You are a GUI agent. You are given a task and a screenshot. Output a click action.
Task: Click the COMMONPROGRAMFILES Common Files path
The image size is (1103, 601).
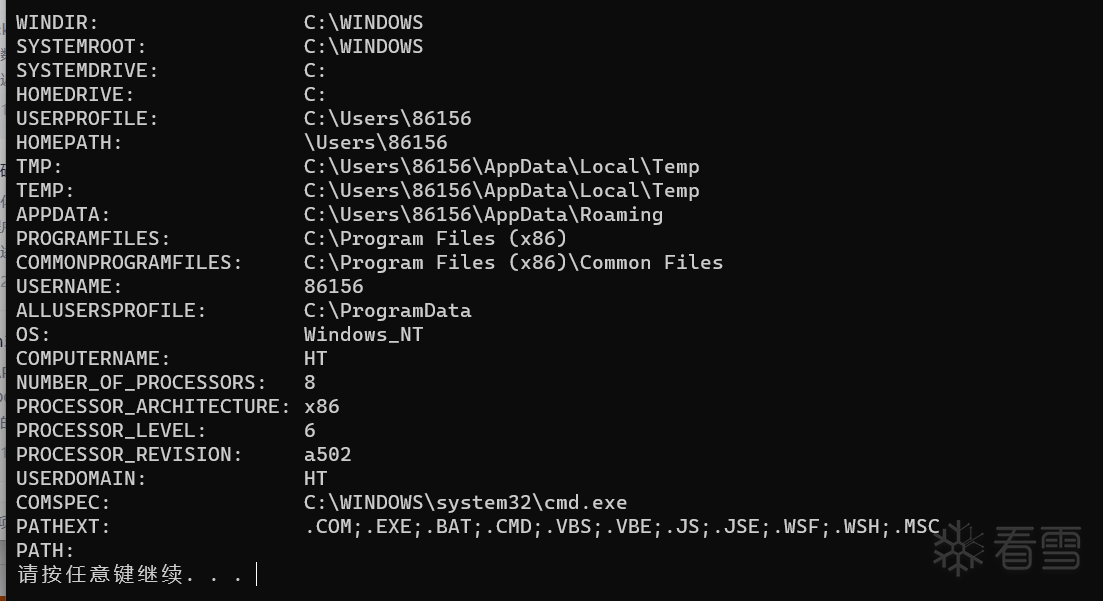pos(513,263)
